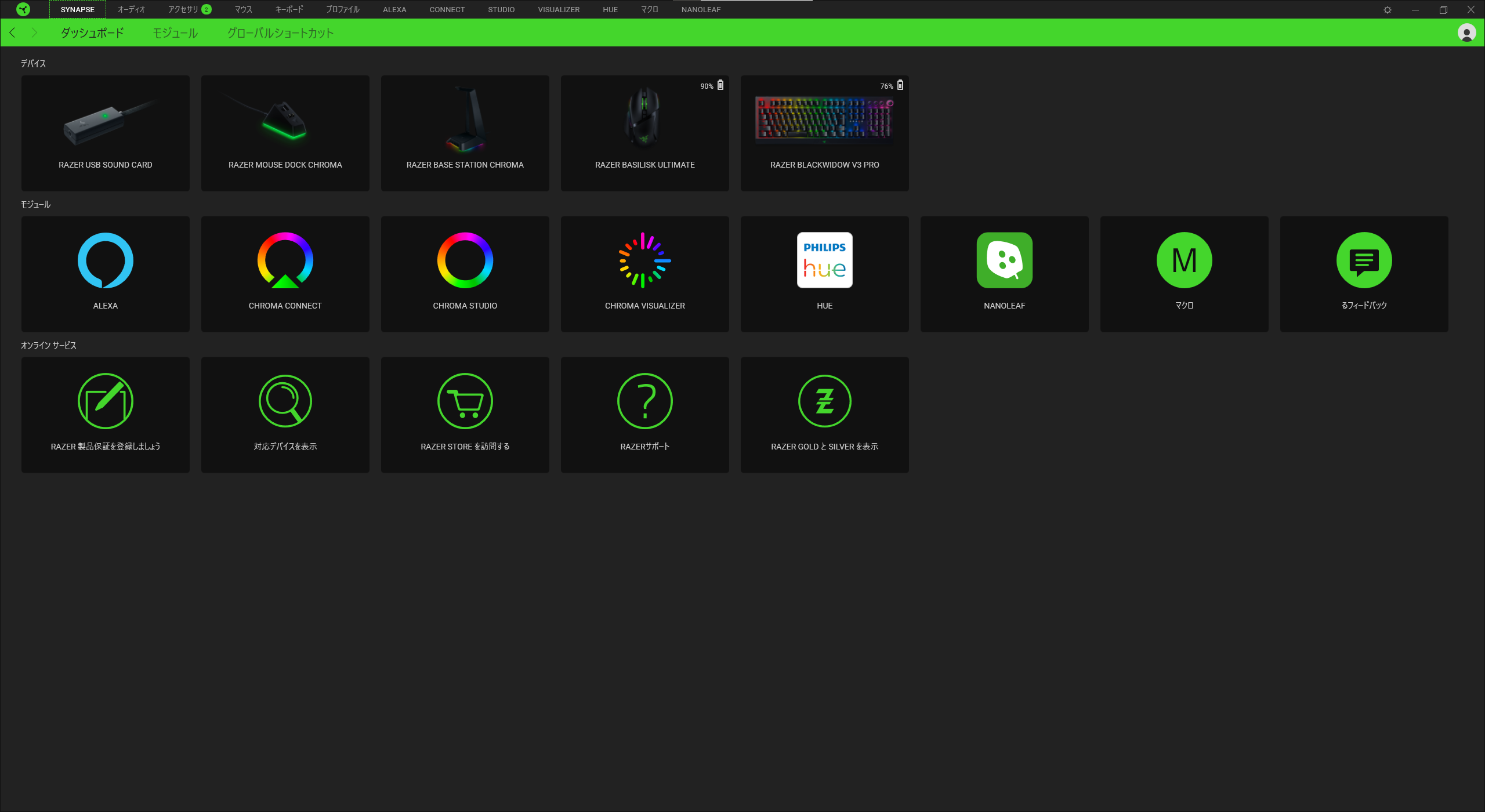
Task: Go forward with the right arrow
Action: [34, 32]
